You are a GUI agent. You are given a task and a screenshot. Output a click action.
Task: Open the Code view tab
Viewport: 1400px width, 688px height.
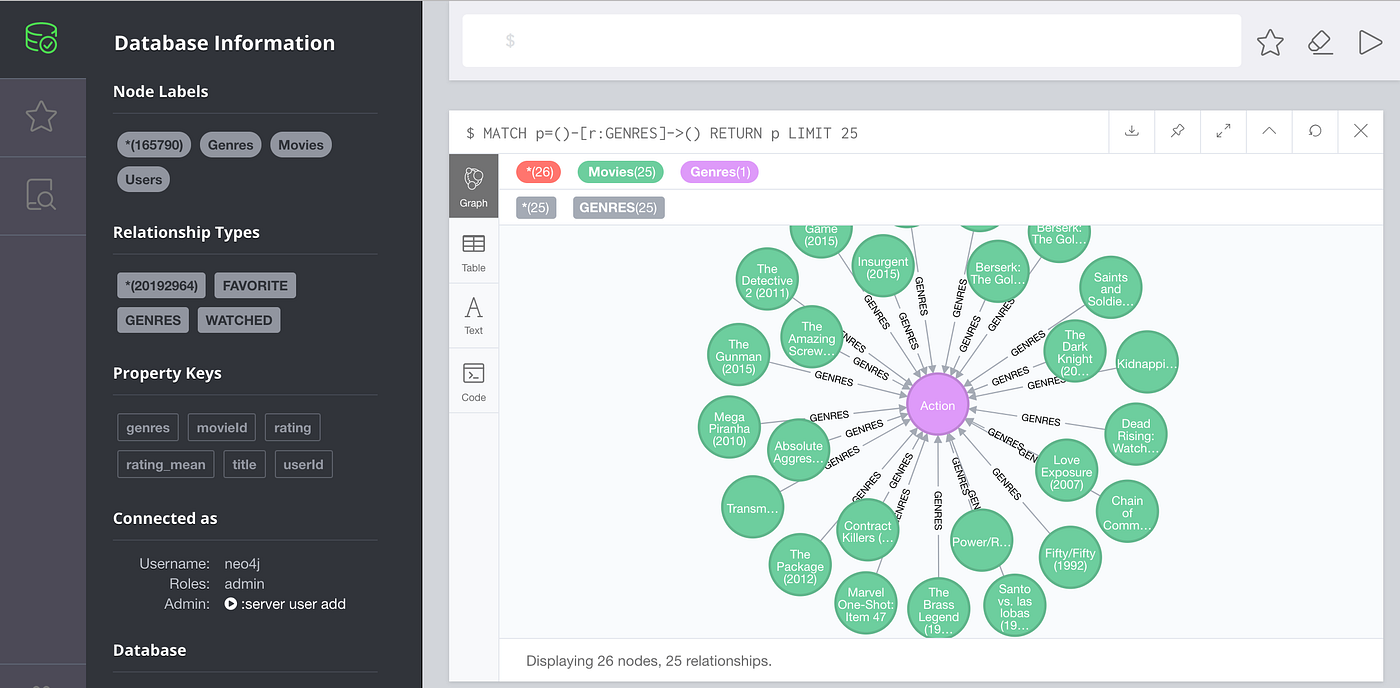pyautogui.click(x=473, y=380)
